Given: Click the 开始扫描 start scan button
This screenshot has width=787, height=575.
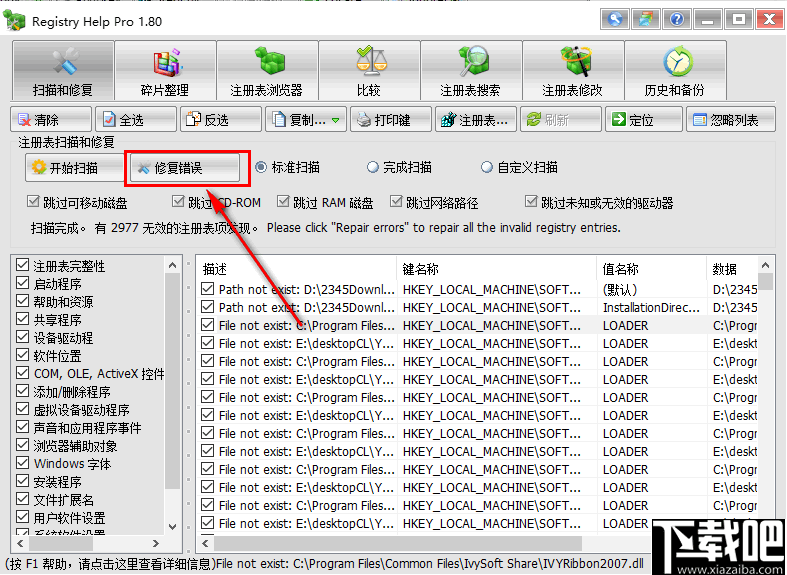Looking at the screenshot, I should [x=74, y=168].
